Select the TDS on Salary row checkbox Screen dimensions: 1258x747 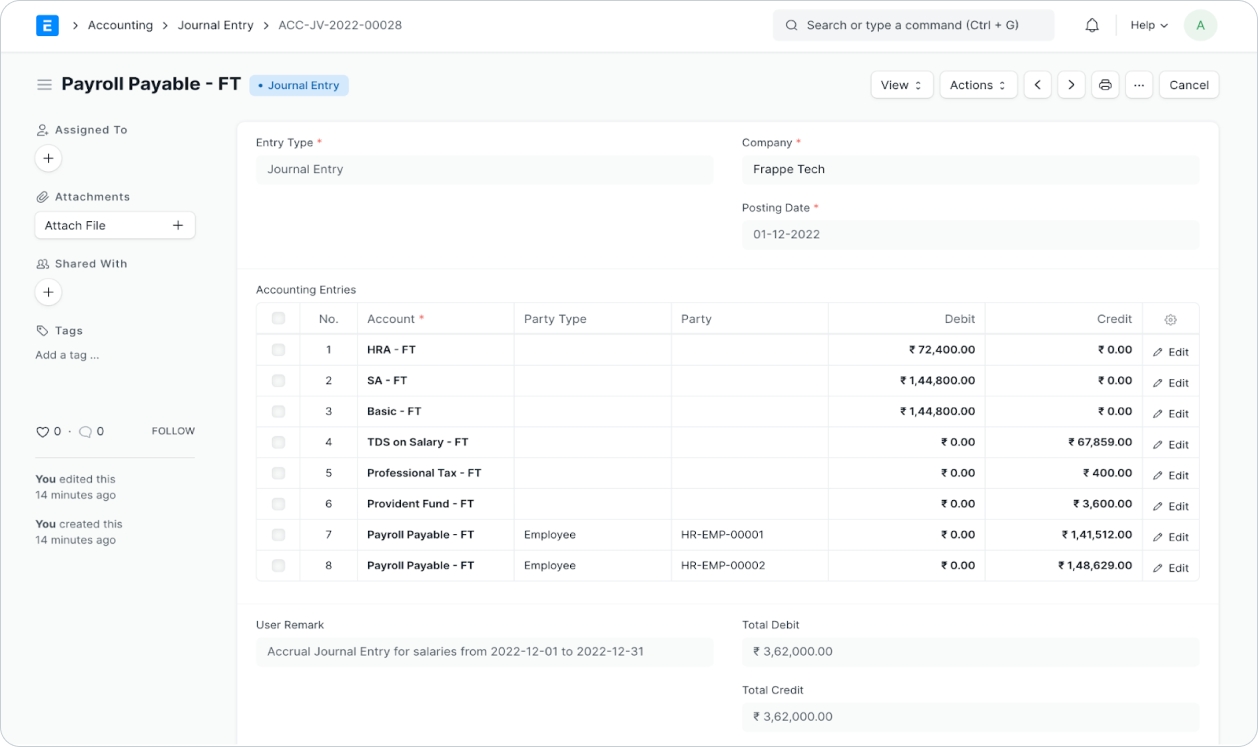coord(278,442)
